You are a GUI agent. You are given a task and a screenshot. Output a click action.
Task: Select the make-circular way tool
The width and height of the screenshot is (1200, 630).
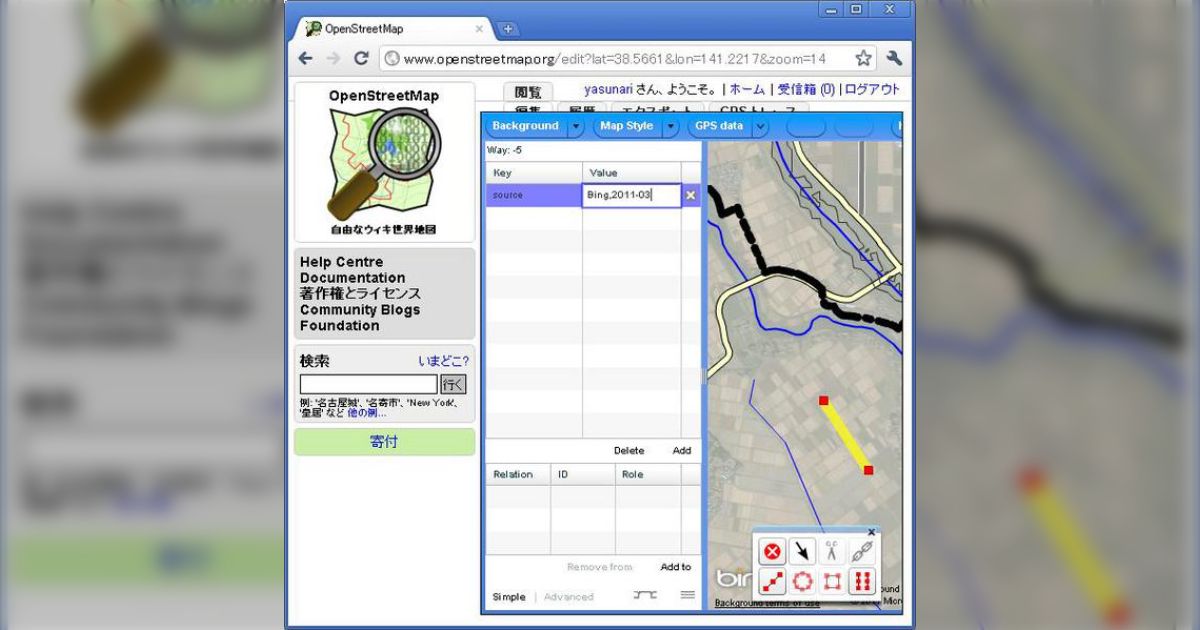[803, 581]
